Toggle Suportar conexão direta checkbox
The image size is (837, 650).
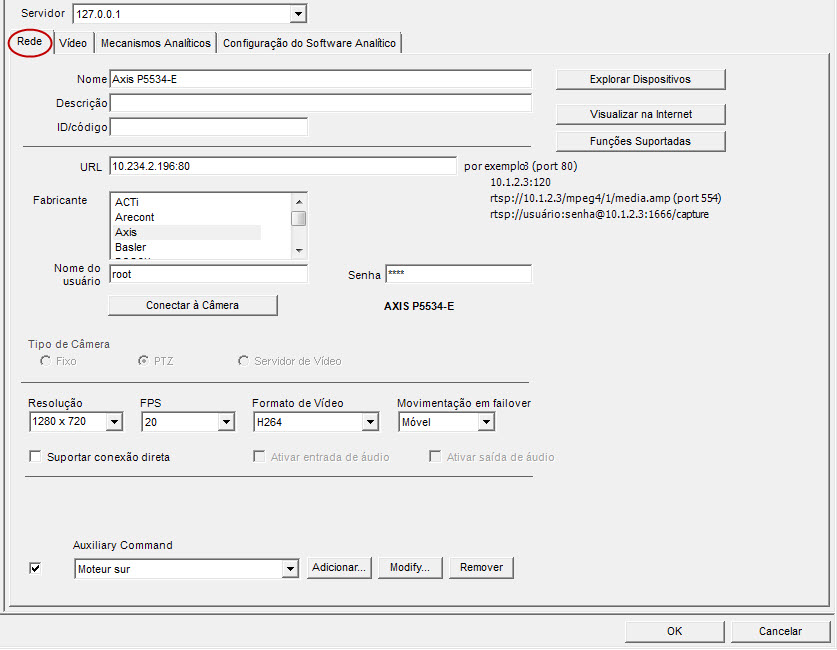coord(35,457)
